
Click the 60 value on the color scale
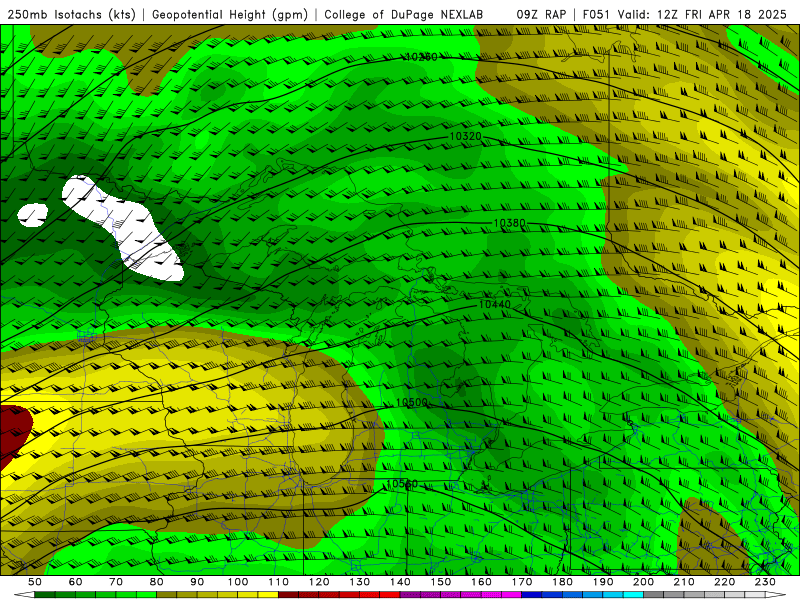coord(75,582)
